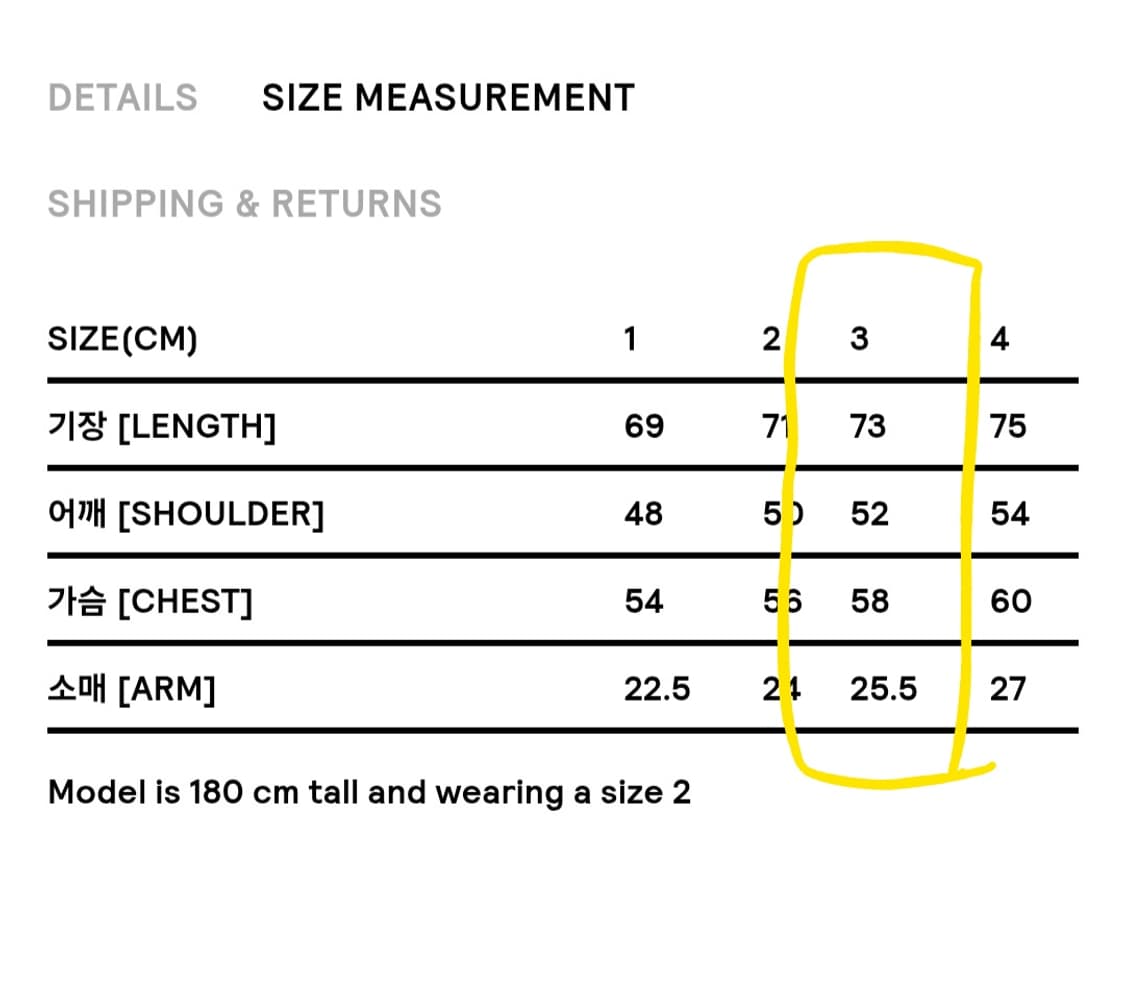Open SHIPPING & RETURNS section
Viewport: 1125px width, 988px height.
245,204
